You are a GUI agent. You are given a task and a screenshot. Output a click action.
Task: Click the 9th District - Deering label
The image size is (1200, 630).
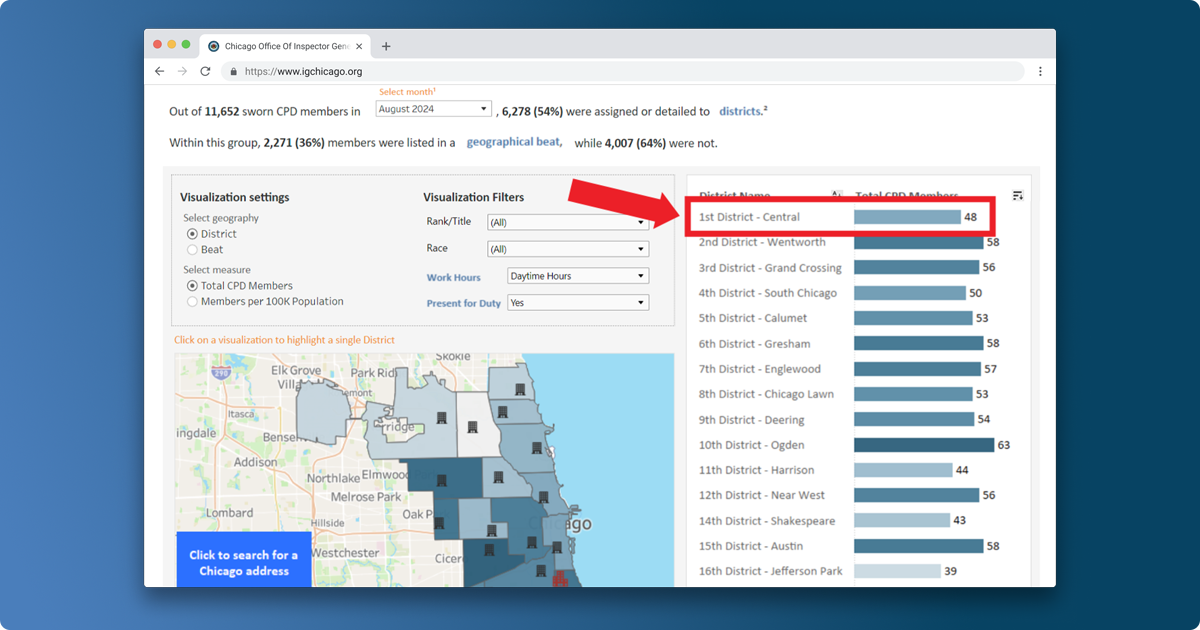[x=751, y=420]
